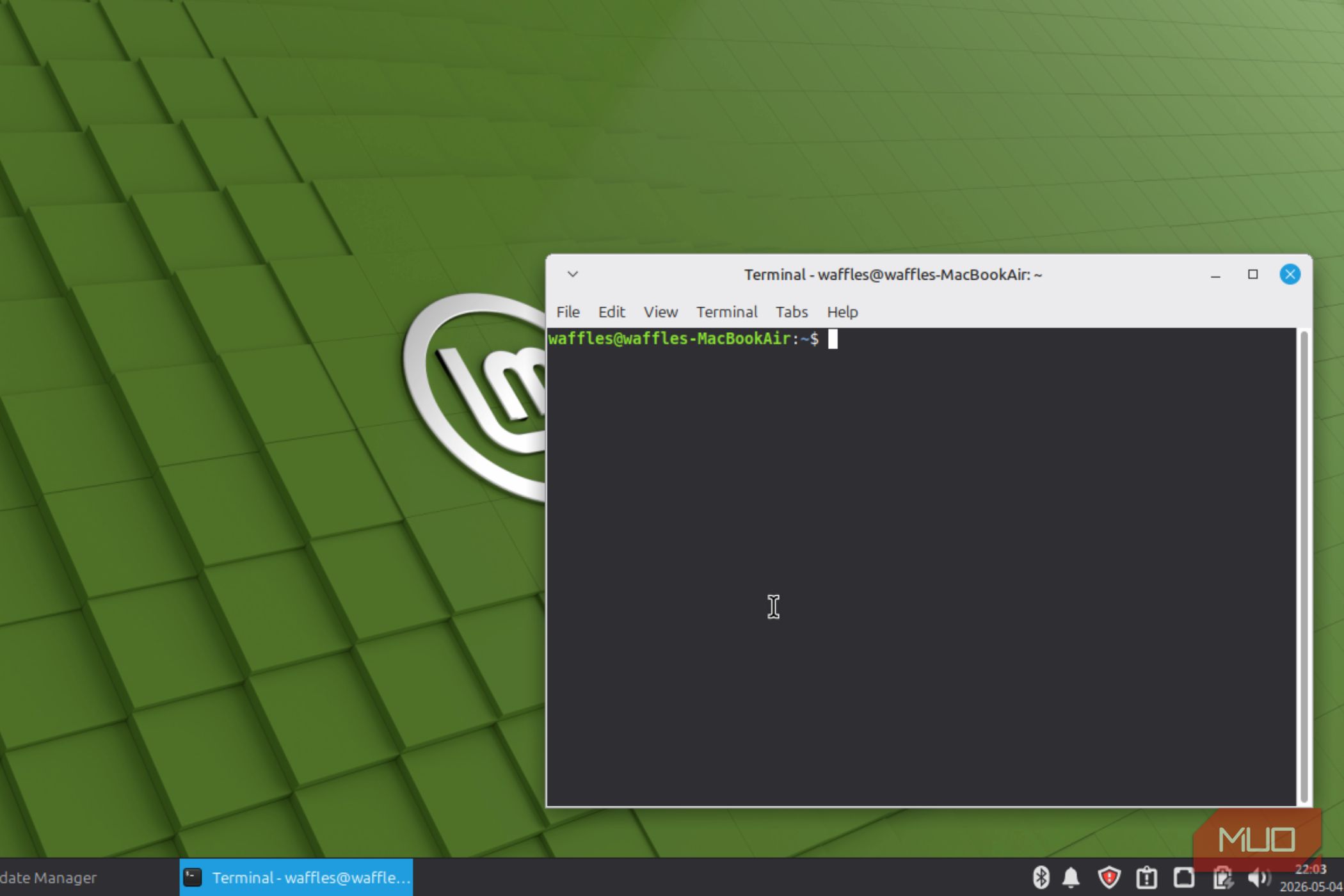
Task: Open the wired network tray icon
Action: tap(1183, 877)
